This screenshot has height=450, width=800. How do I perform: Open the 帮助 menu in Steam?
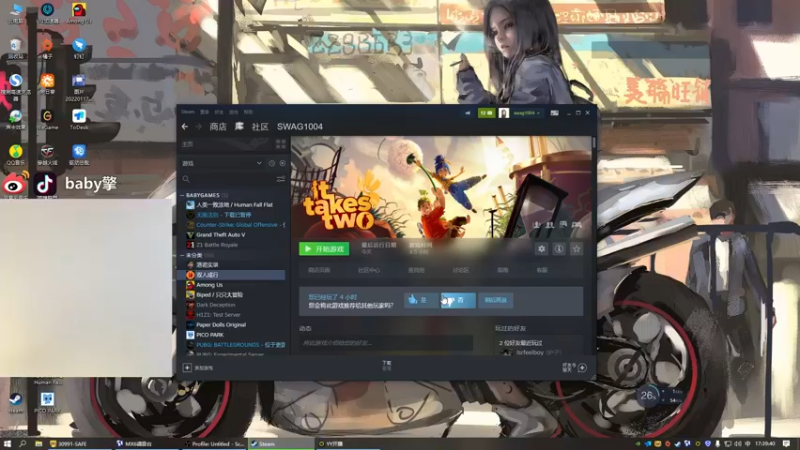click(x=248, y=112)
